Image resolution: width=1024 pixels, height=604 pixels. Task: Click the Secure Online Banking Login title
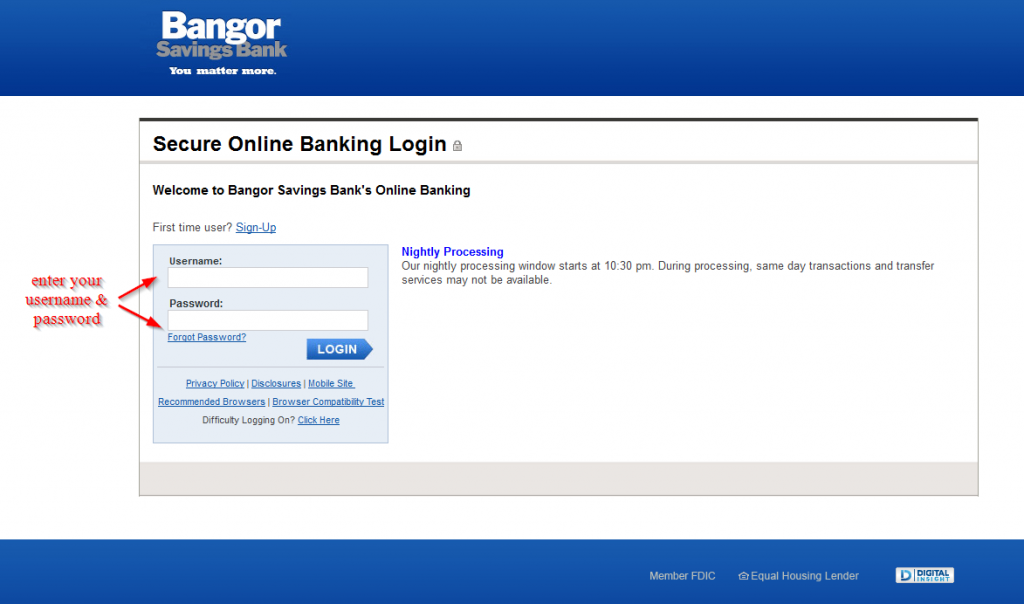300,144
